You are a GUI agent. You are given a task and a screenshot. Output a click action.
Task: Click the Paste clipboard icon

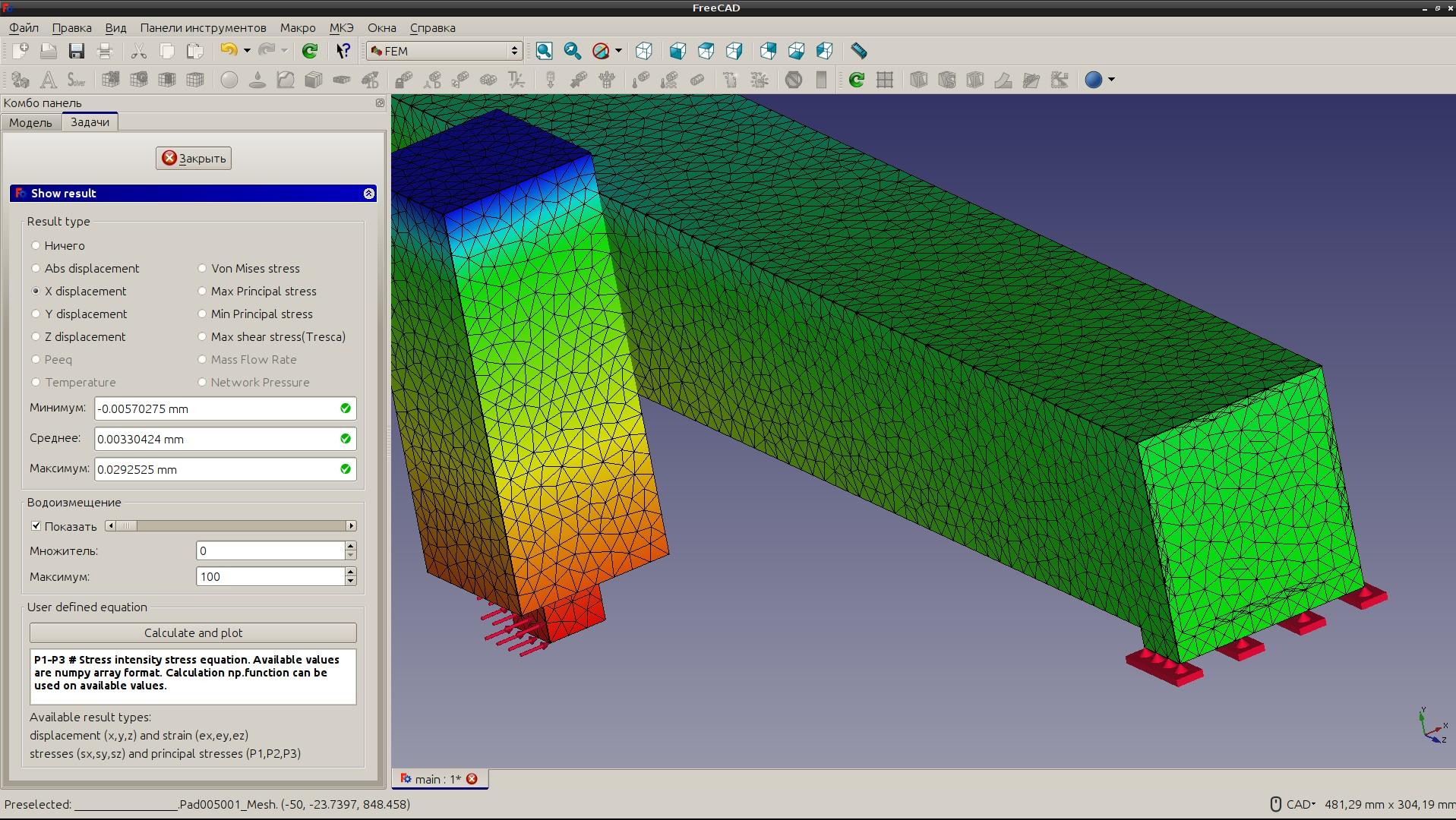coord(195,51)
